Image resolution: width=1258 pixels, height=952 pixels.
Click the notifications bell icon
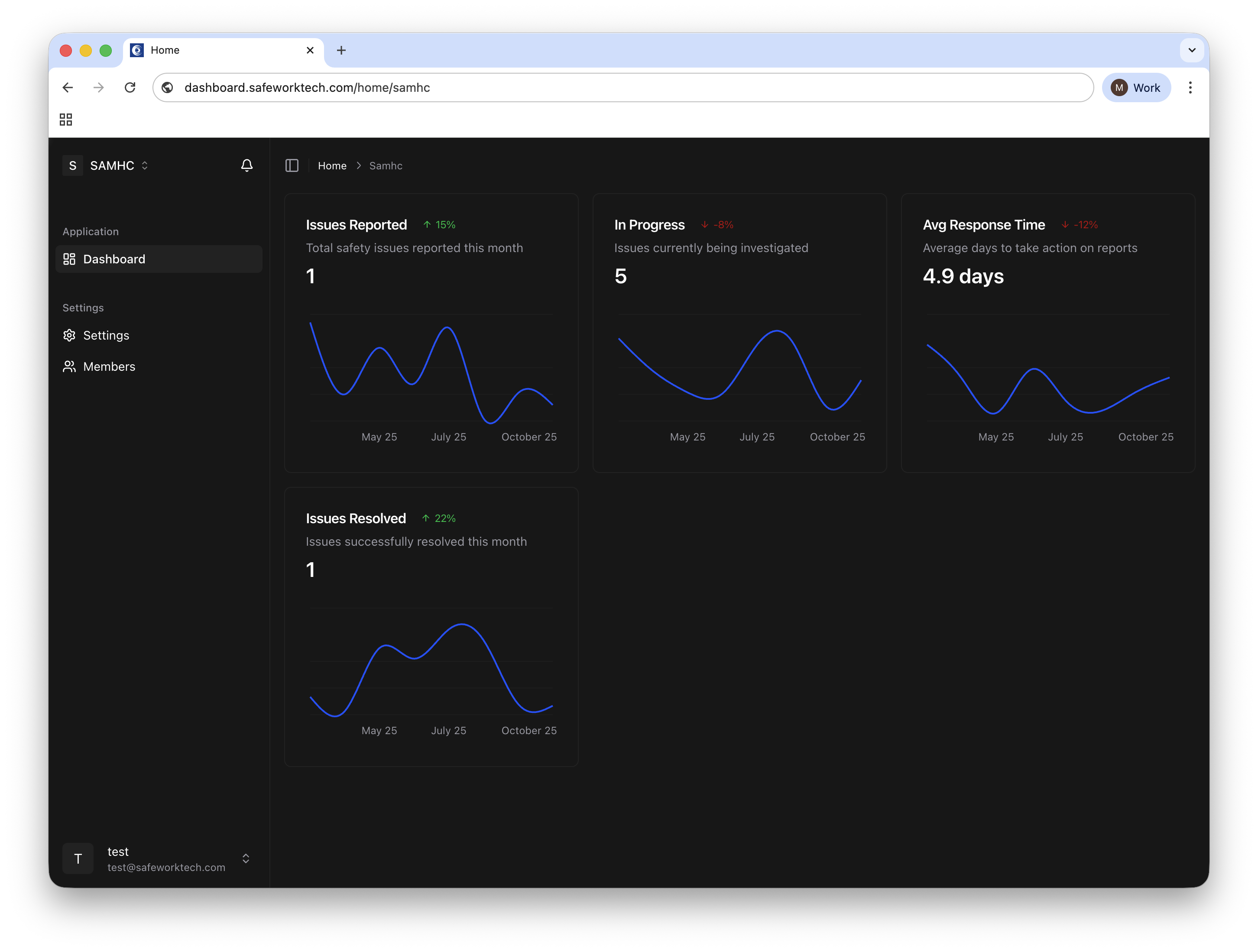[x=247, y=165]
